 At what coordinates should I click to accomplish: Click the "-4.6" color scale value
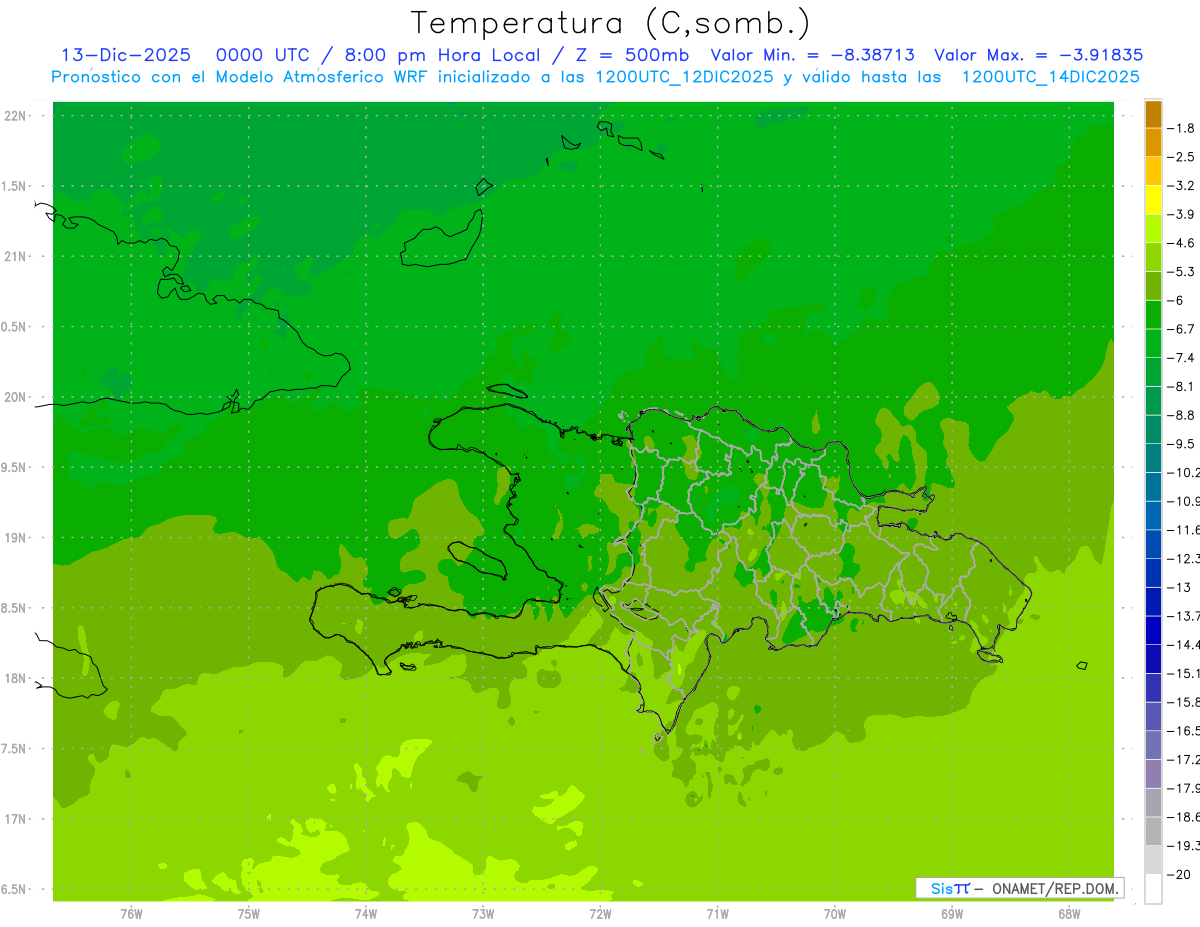click(x=1183, y=243)
